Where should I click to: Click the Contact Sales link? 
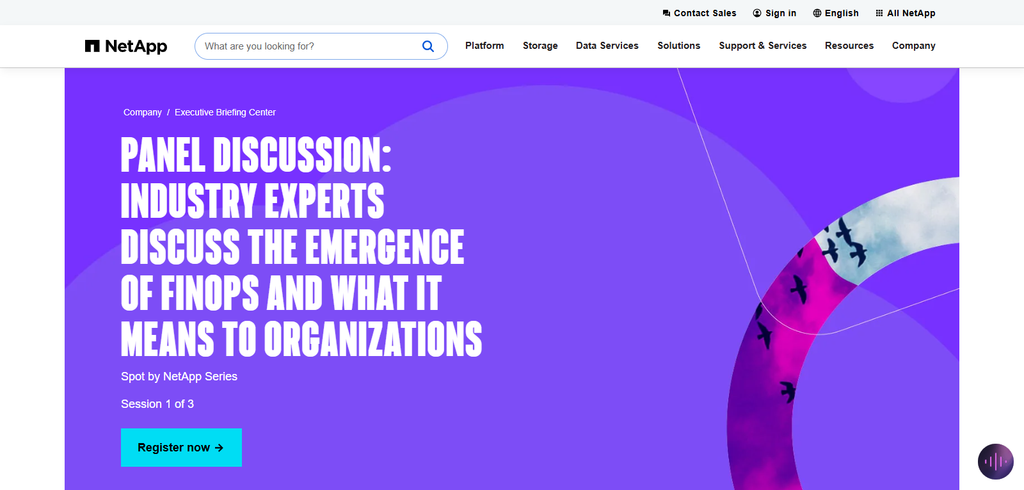point(699,13)
